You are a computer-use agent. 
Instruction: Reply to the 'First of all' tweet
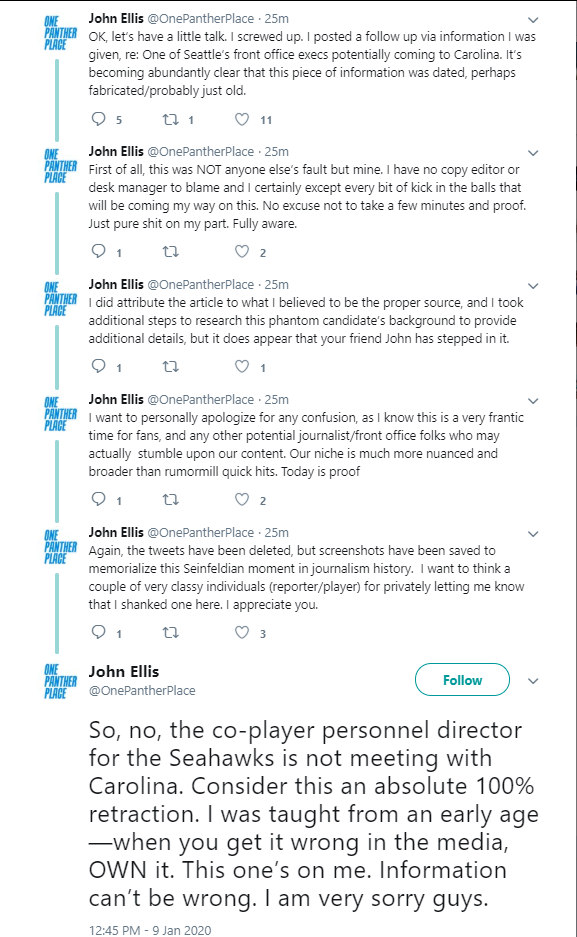(x=99, y=252)
